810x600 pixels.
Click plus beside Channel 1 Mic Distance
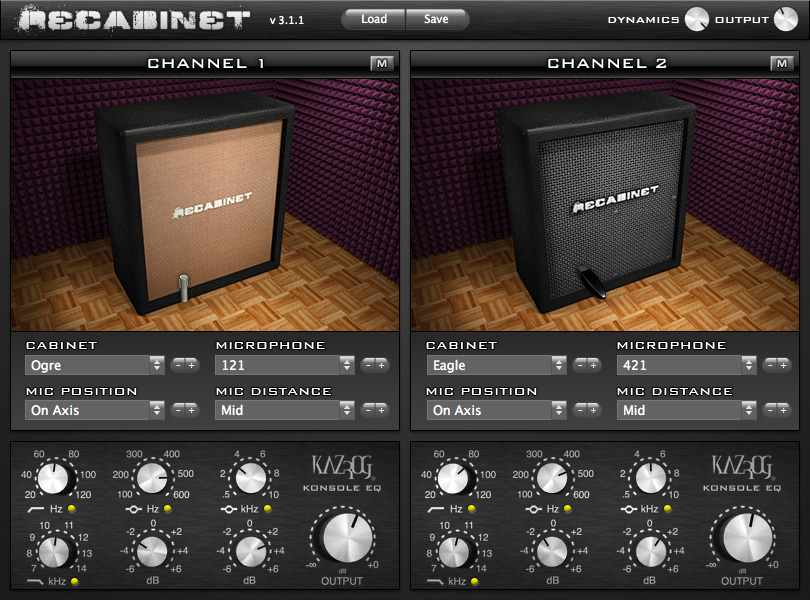(382, 410)
